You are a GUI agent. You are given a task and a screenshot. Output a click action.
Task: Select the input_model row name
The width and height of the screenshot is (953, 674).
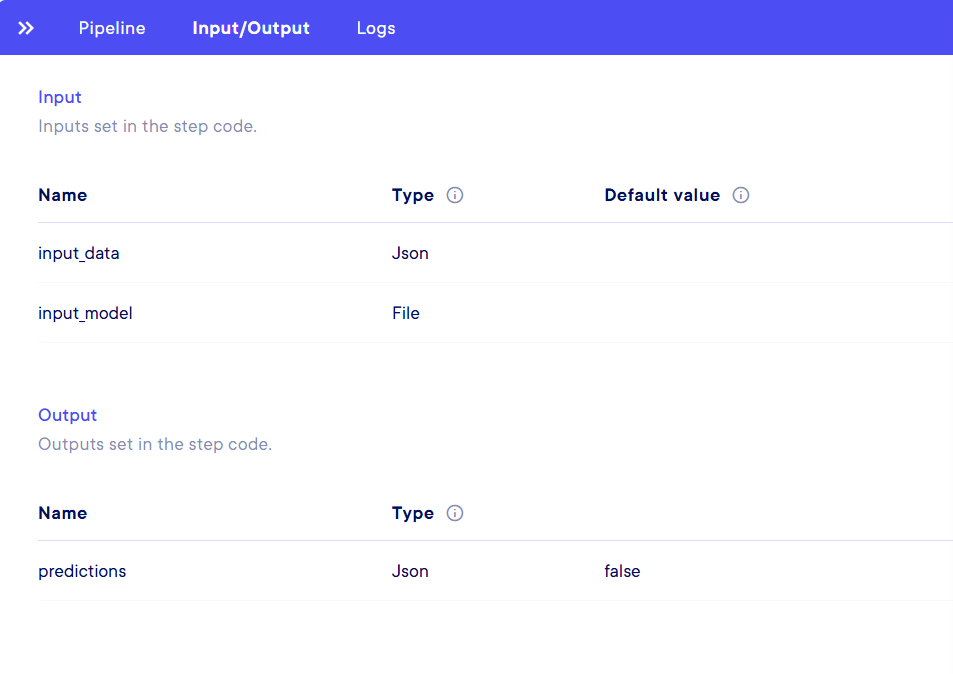click(85, 314)
